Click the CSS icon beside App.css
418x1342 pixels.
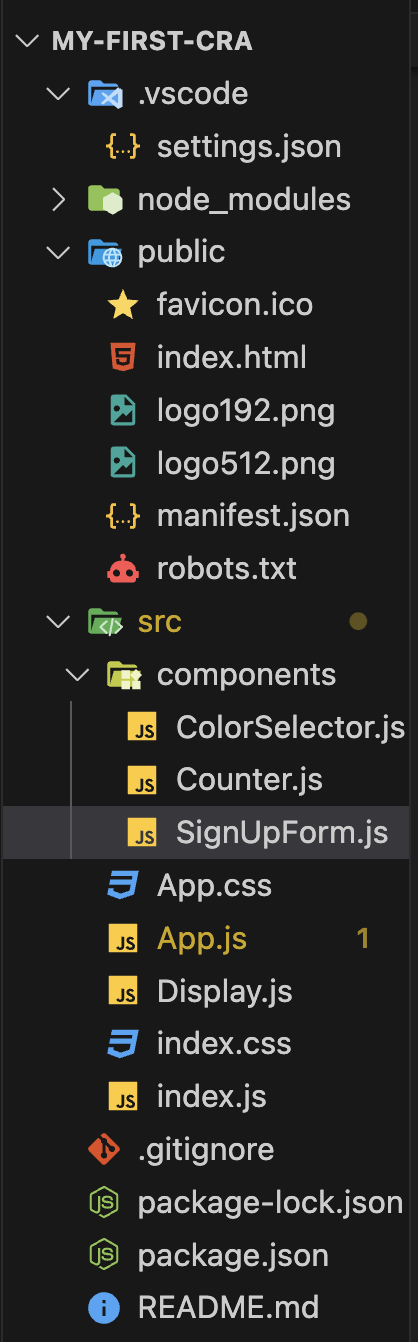tap(122, 885)
